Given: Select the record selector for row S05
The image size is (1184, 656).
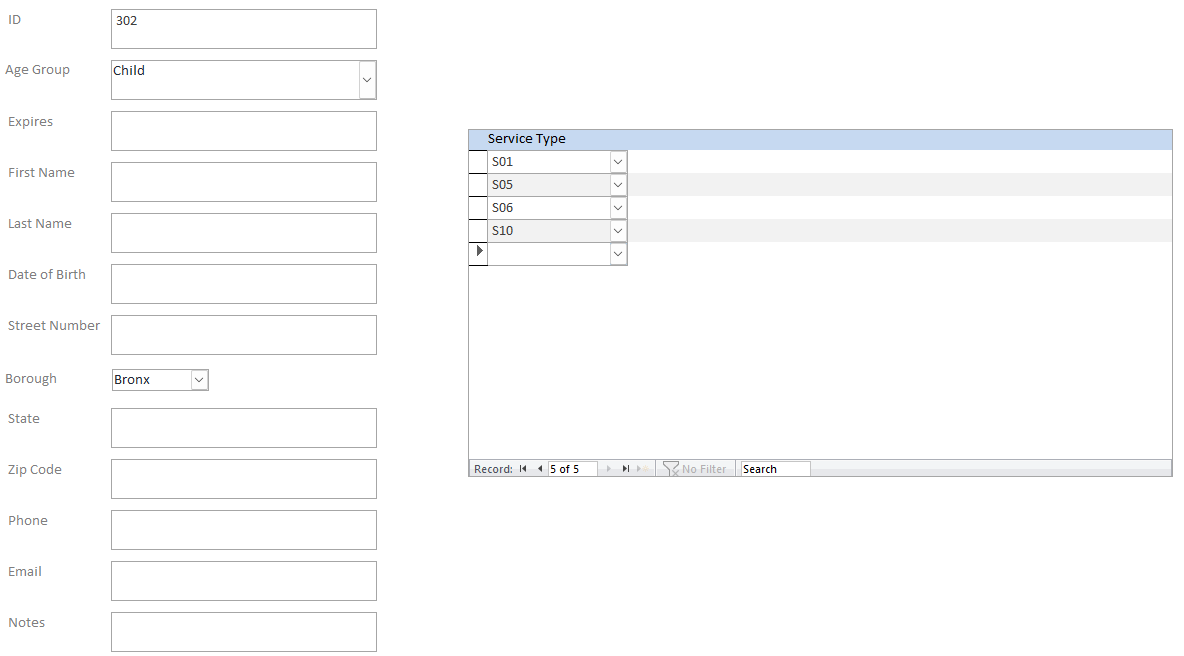Looking at the screenshot, I should (478, 185).
